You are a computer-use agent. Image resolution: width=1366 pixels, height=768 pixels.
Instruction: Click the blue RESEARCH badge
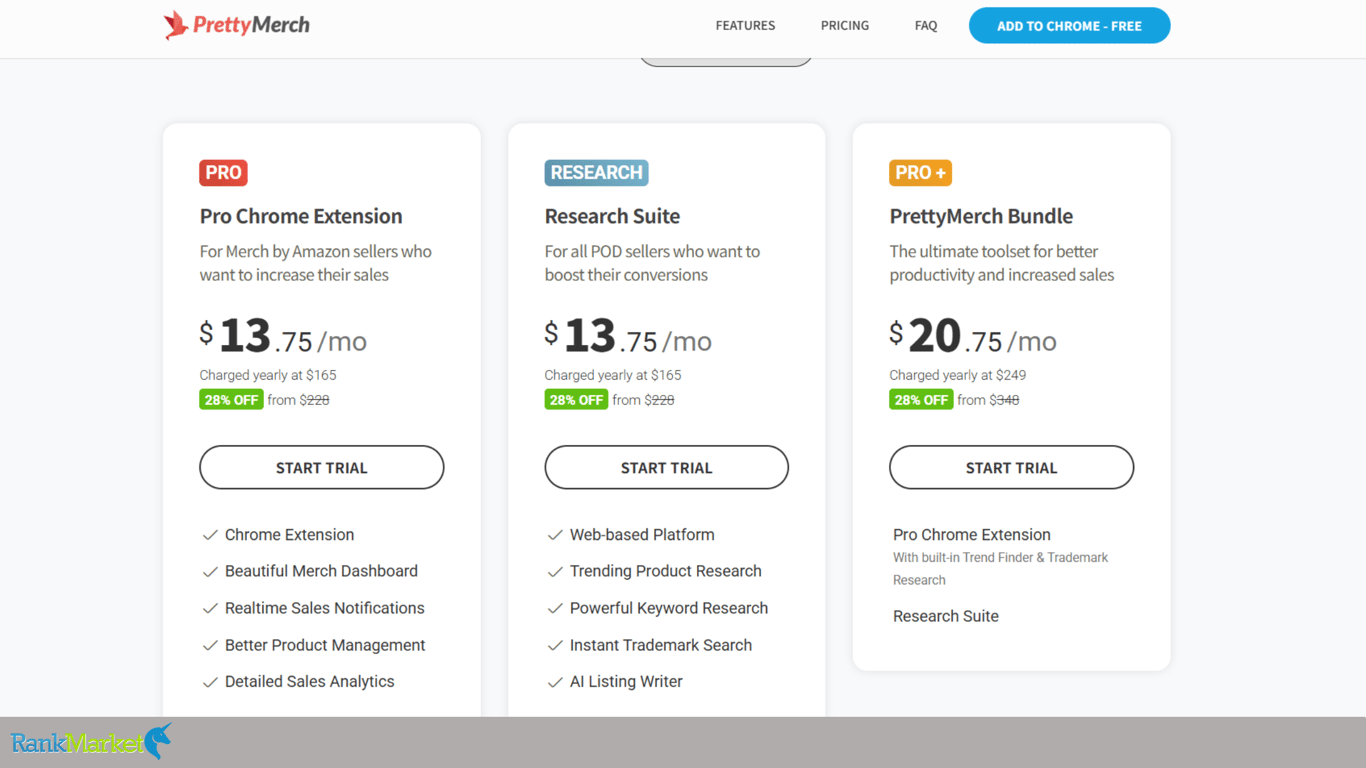pyautogui.click(x=596, y=173)
